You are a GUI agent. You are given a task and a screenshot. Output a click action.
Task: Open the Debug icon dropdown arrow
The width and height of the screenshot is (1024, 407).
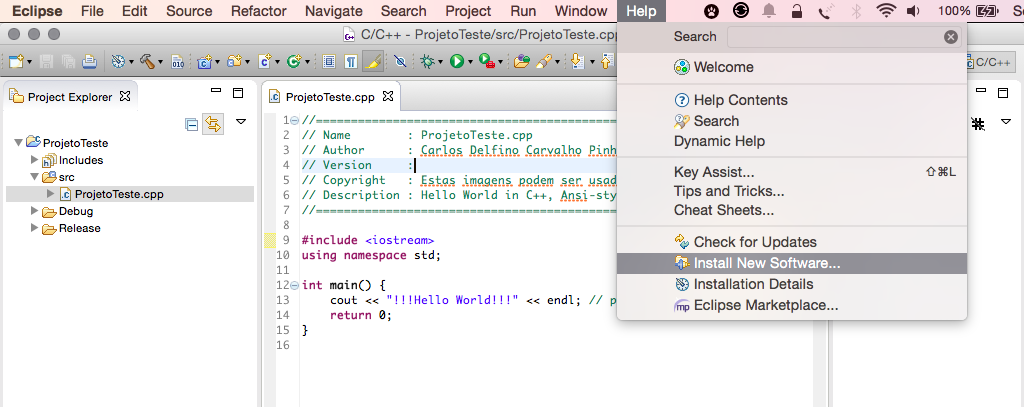[441, 62]
